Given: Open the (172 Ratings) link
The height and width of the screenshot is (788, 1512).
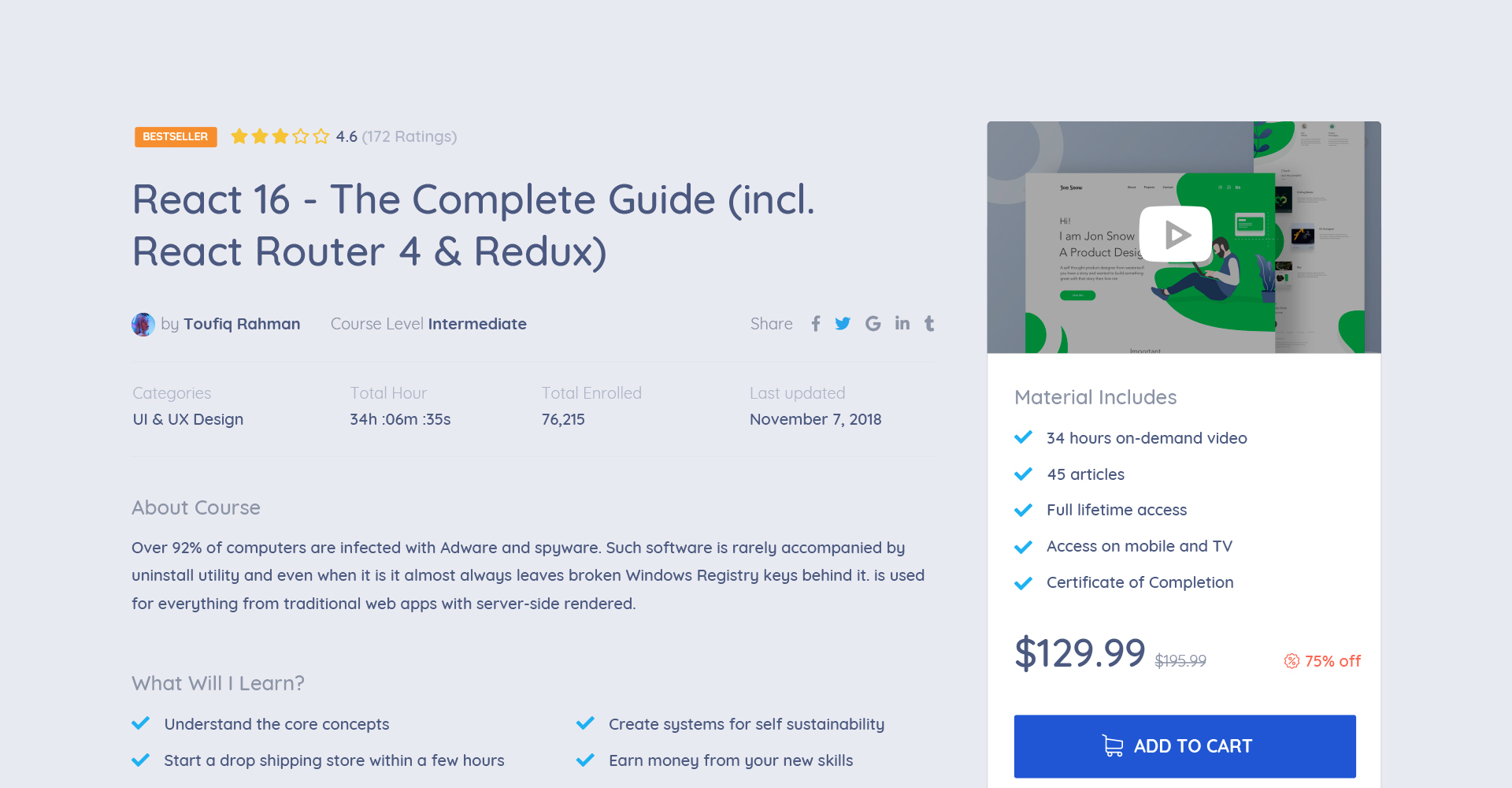Looking at the screenshot, I should [x=409, y=136].
